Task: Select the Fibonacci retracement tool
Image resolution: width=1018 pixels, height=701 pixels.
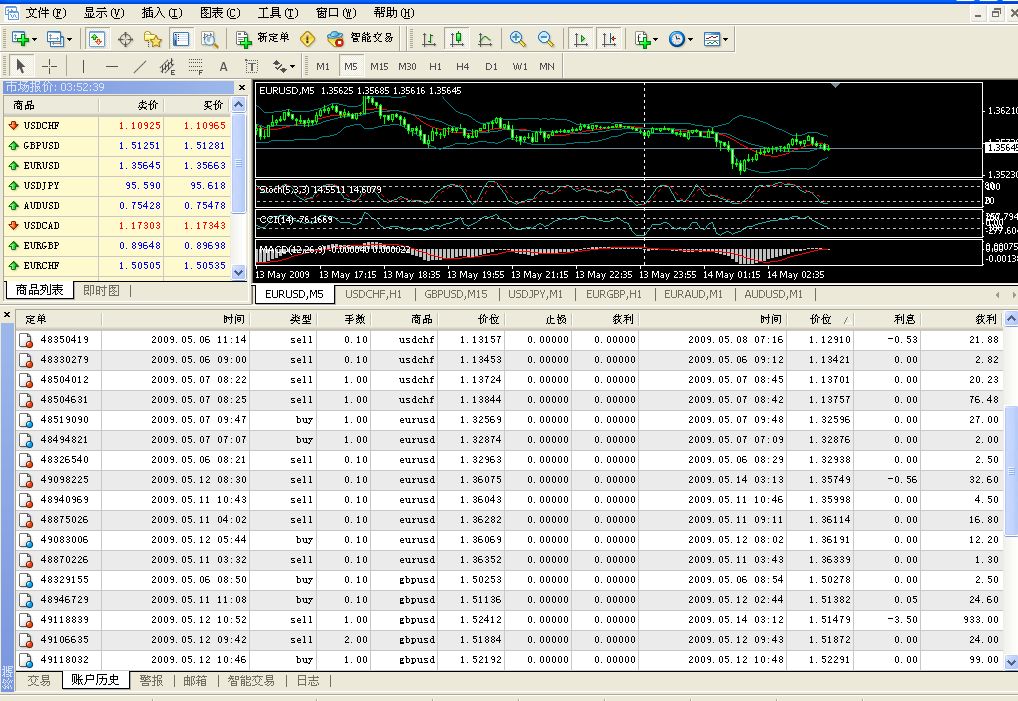Action: (195, 66)
